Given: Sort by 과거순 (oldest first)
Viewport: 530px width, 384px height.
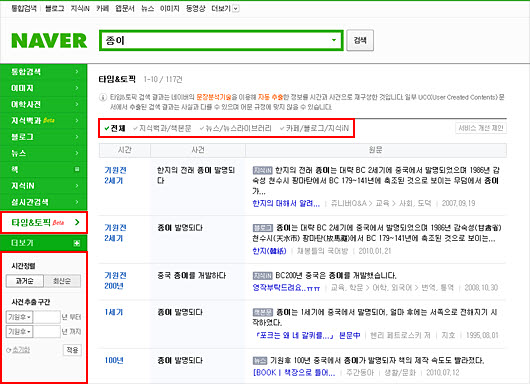Looking at the screenshot, I should point(25,281).
